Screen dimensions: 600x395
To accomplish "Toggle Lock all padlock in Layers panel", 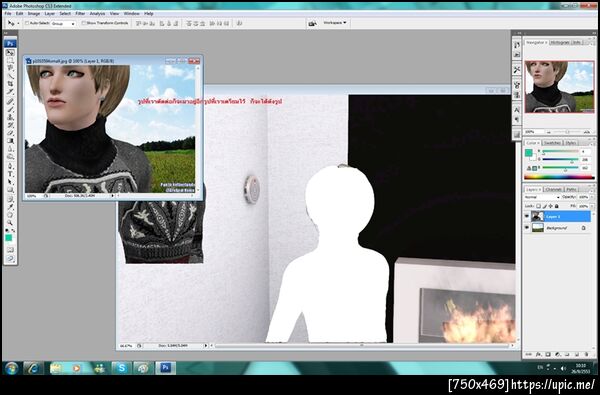I will pyautogui.click(x=556, y=206).
